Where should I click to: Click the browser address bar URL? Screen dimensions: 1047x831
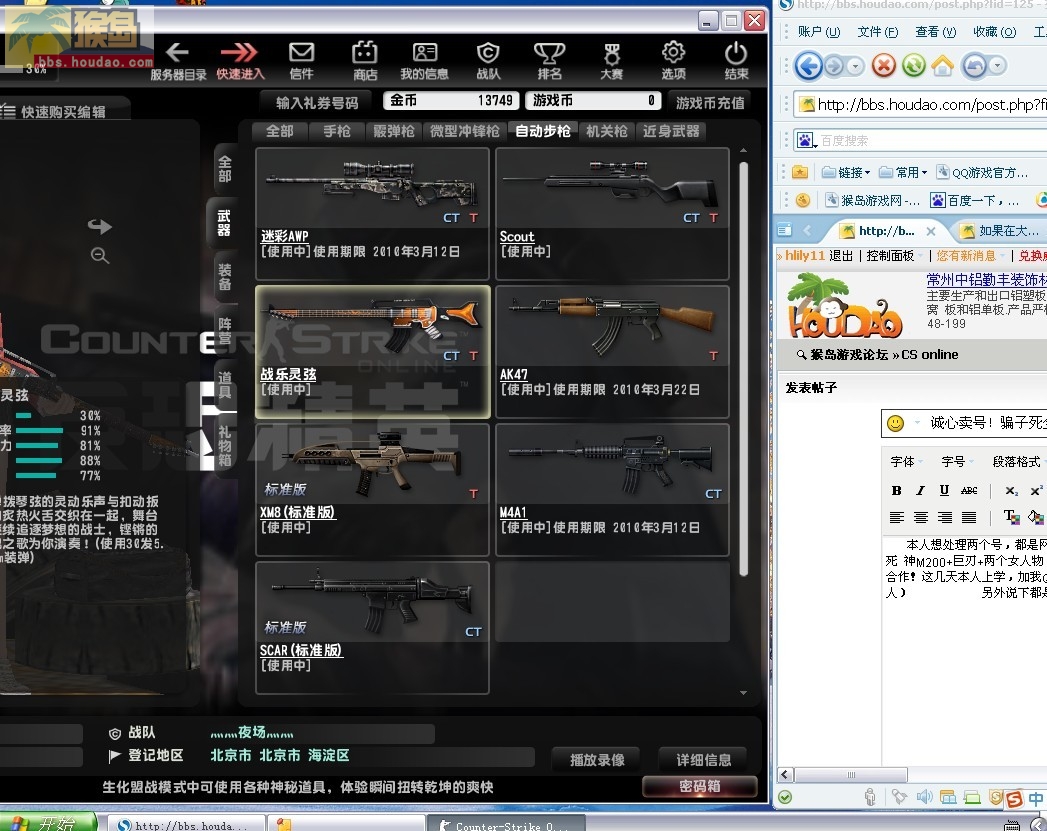pos(930,105)
